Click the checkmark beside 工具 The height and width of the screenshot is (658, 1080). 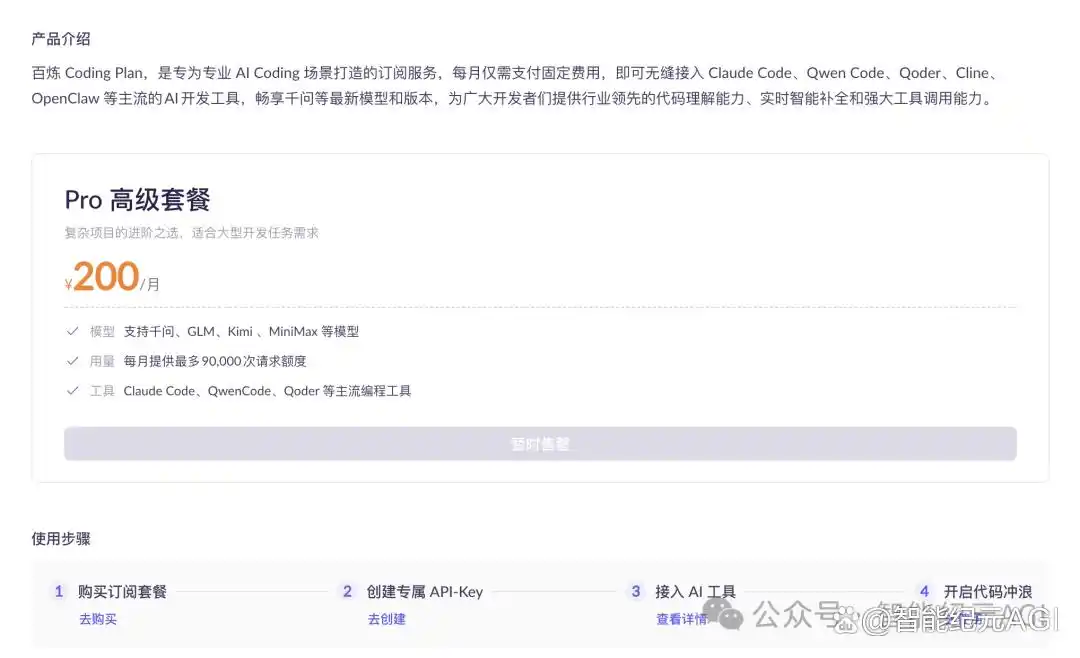72,391
